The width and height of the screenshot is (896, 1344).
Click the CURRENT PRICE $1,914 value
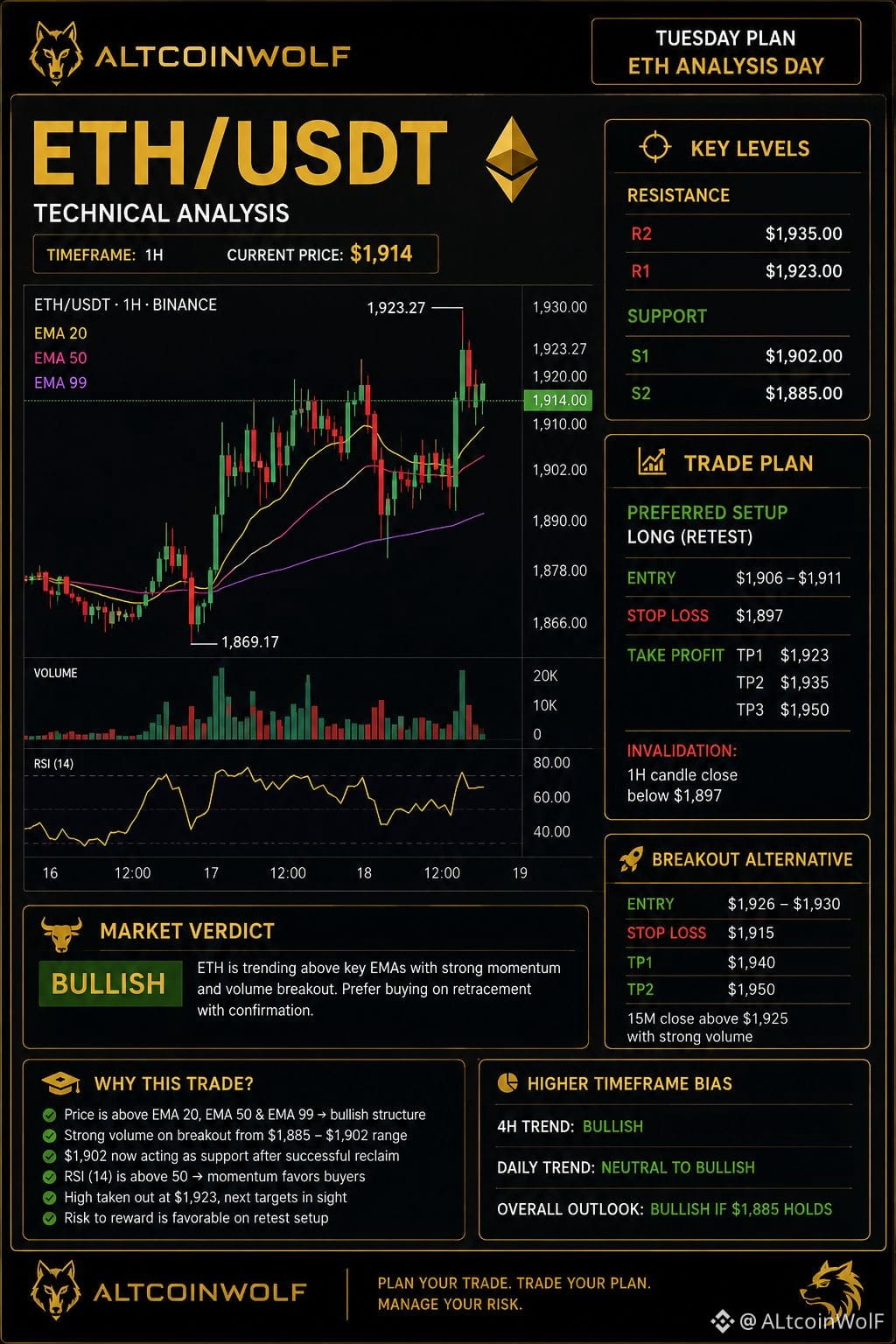(381, 254)
